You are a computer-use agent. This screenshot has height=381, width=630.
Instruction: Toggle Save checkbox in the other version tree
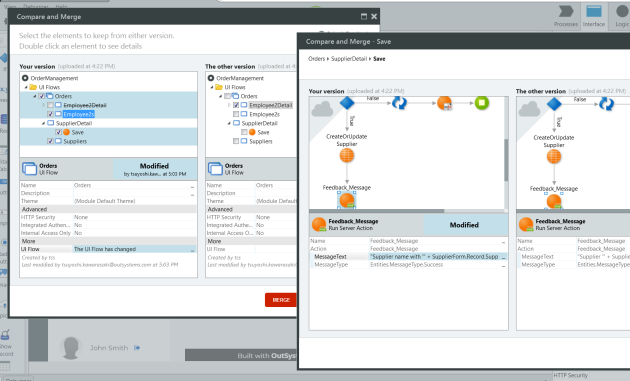tap(244, 132)
